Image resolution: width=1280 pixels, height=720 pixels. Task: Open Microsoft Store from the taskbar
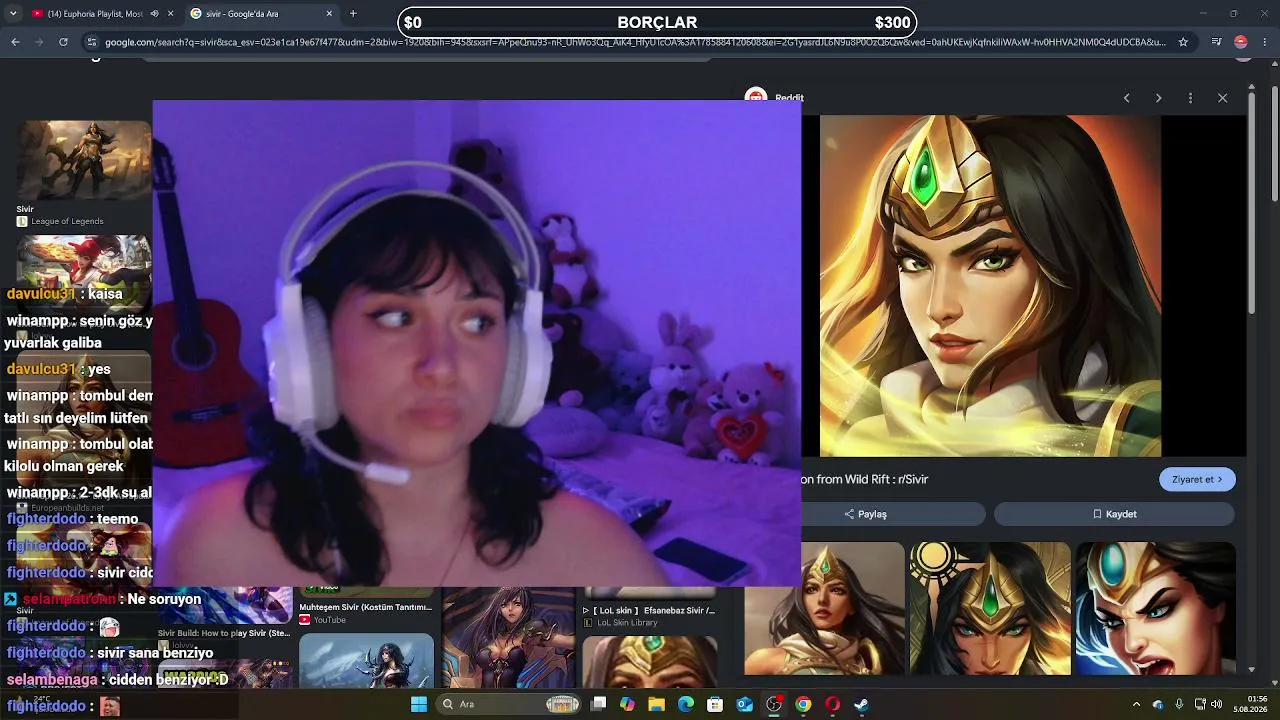click(715, 704)
